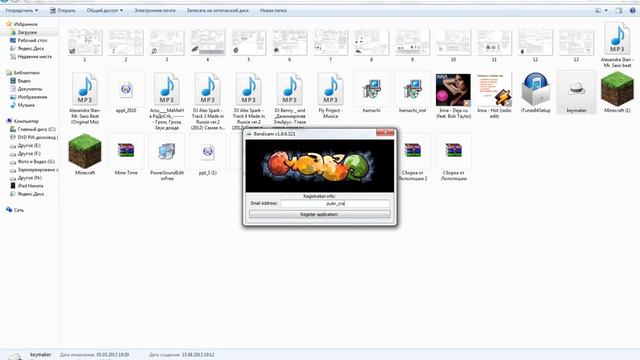Click Register application button in Bandicam dialog

(x=320, y=214)
